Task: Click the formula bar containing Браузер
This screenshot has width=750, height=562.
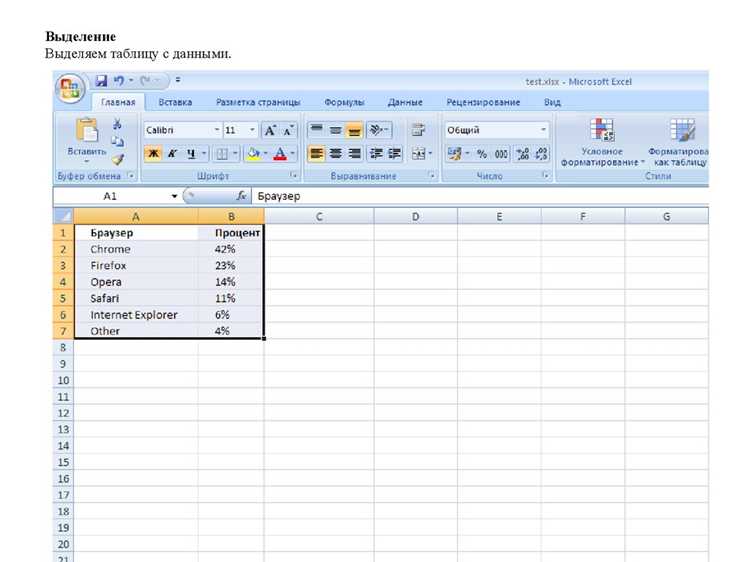Action: coord(480,196)
